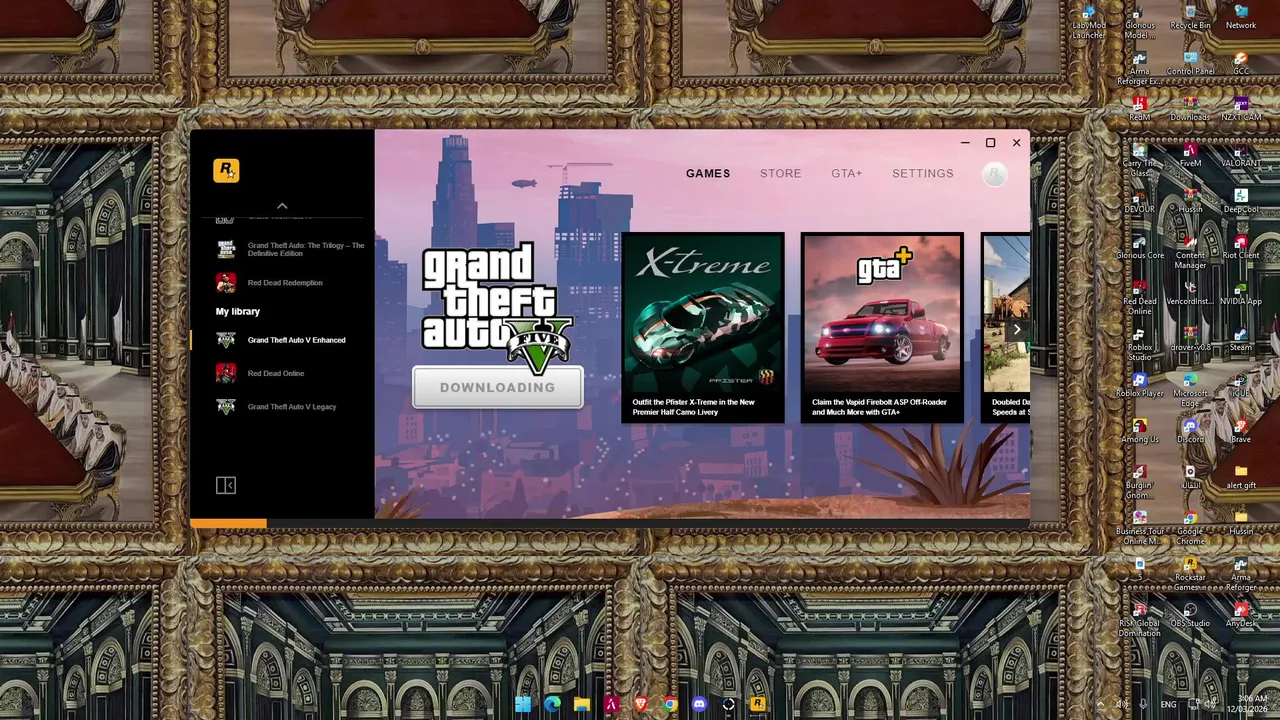Image resolution: width=1280 pixels, height=720 pixels.
Task: Open the DEVOUR desktop shortcut
Action: [1139, 201]
